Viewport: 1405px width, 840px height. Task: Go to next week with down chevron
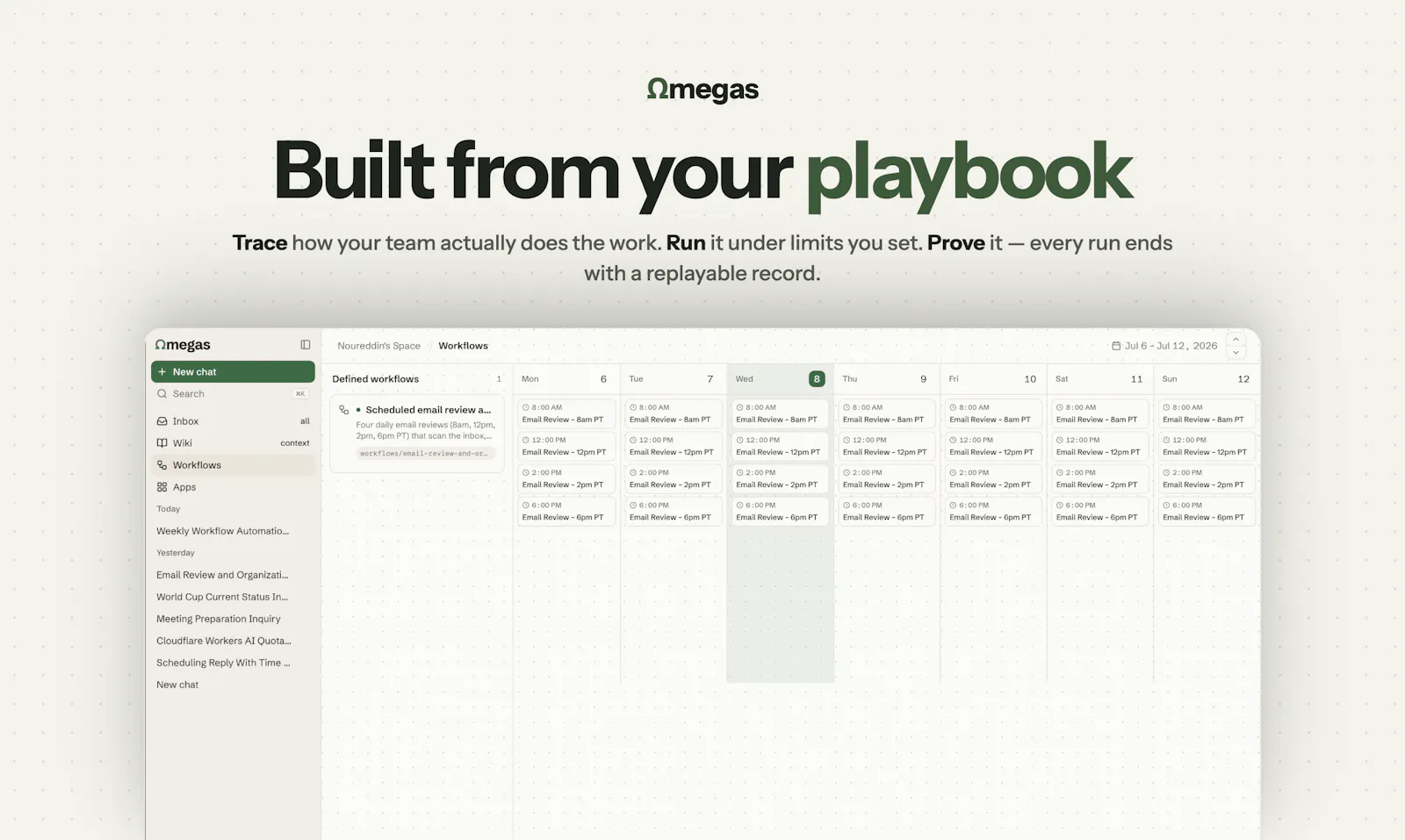coord(1236,353)
